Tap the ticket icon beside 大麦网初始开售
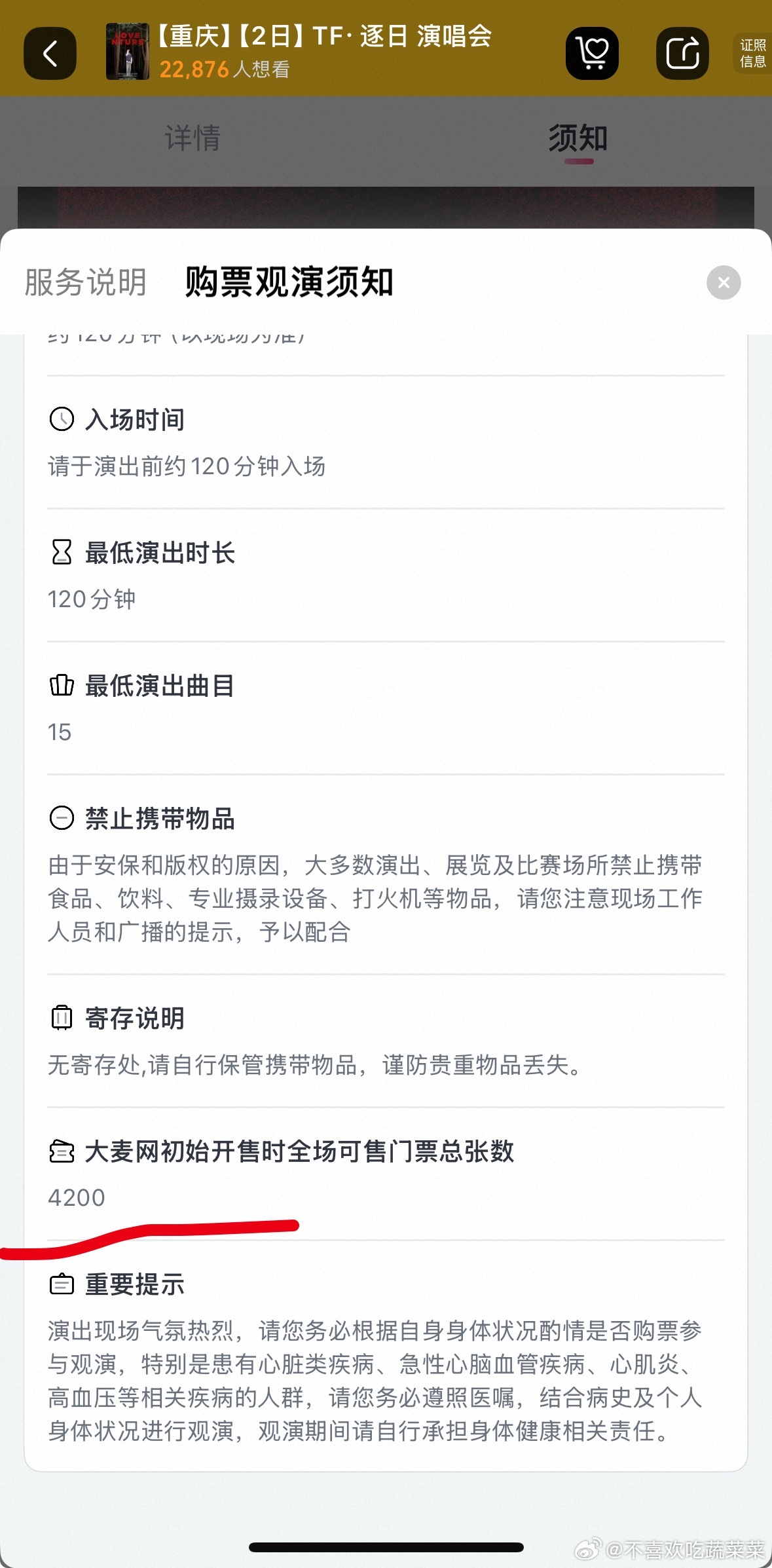Image resolution: width=772 pixels, height=1568 pixels. click(x=62, y=1151)
